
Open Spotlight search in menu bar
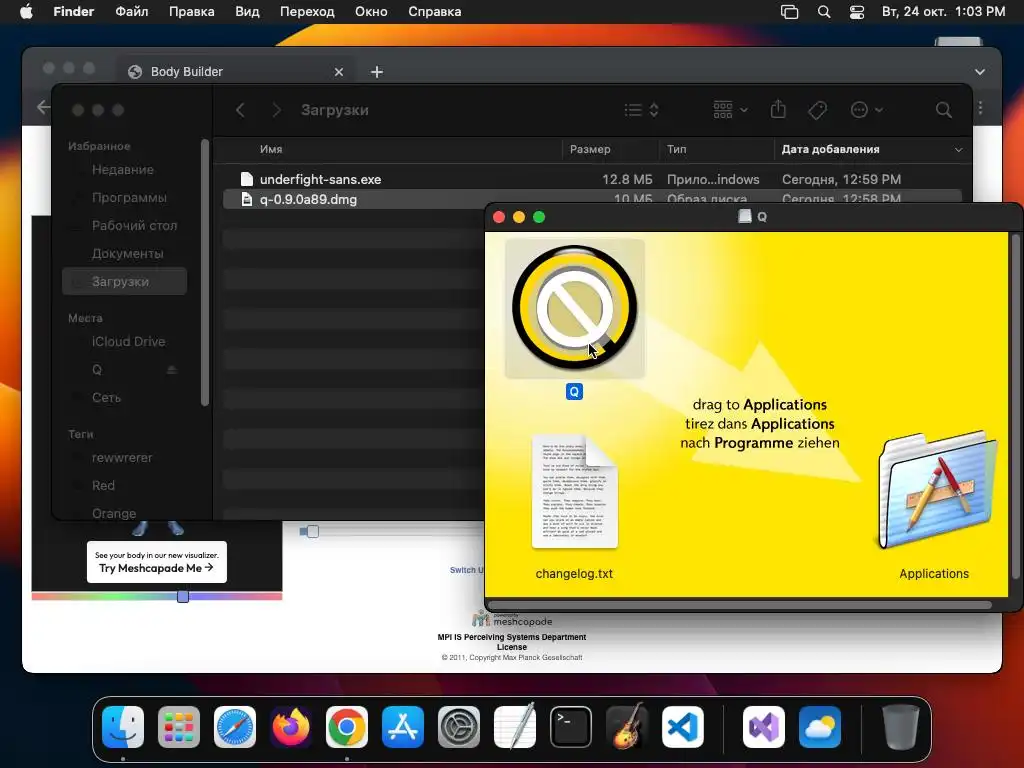coord(824,12)
